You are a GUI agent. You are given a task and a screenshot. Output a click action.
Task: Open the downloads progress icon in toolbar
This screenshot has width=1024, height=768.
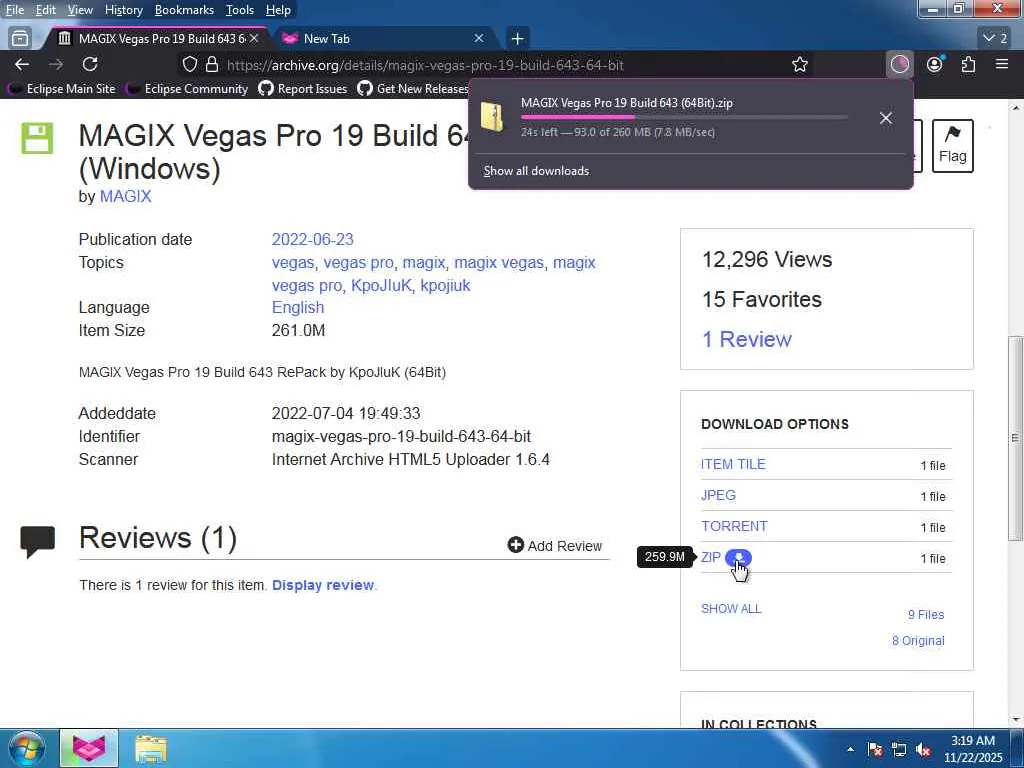[x=899, y=64]
